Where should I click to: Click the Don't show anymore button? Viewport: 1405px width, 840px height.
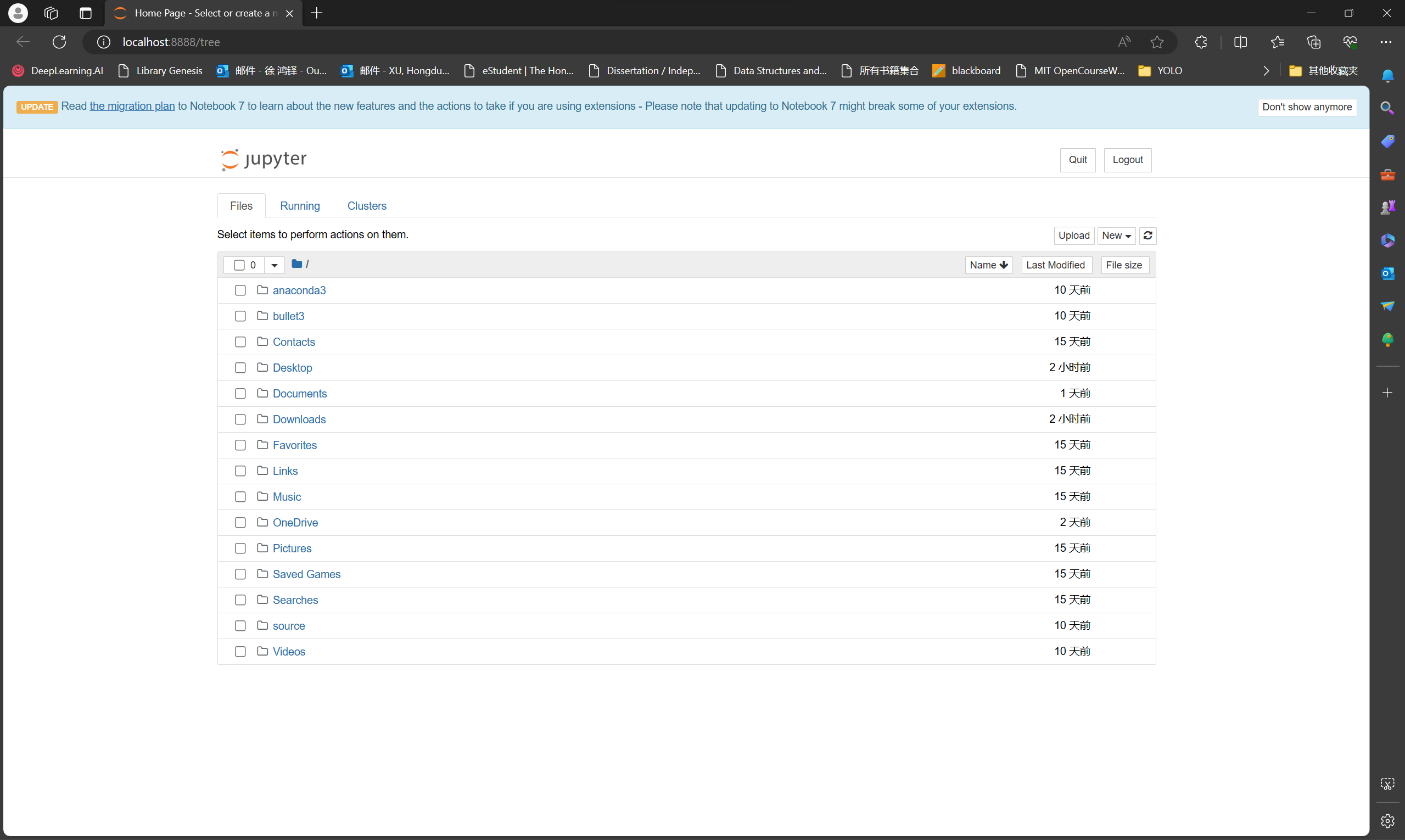pyautogui.click(x=1307, y=106)
